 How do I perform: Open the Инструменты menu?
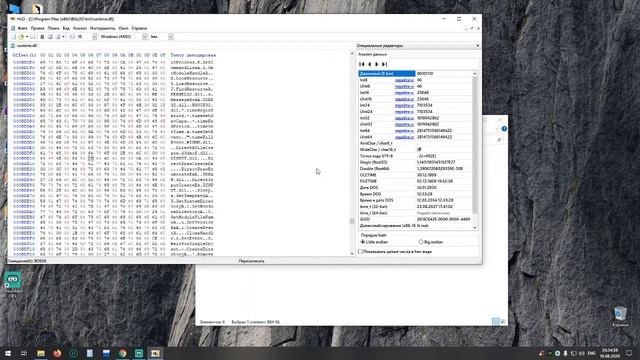[102, 28]
